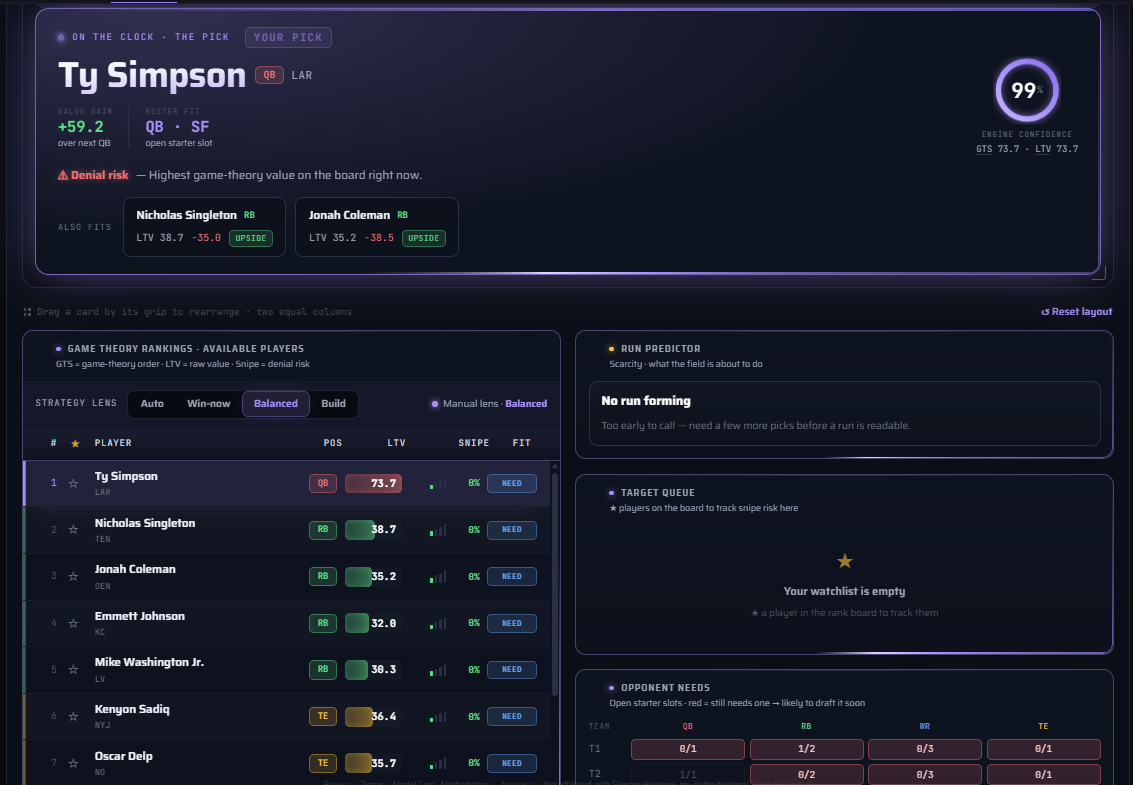Click T1 RB 1/2 needs cell
Viewport: 1133px width, 785px height.
(x=806, y=749)
